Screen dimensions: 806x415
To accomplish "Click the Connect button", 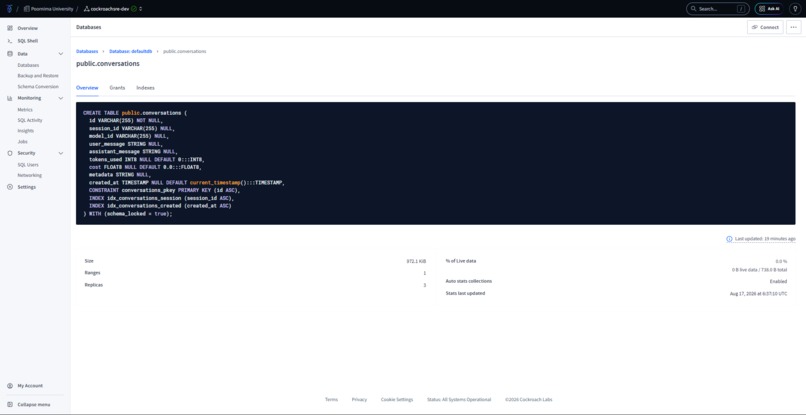I will tap(765, 27).
